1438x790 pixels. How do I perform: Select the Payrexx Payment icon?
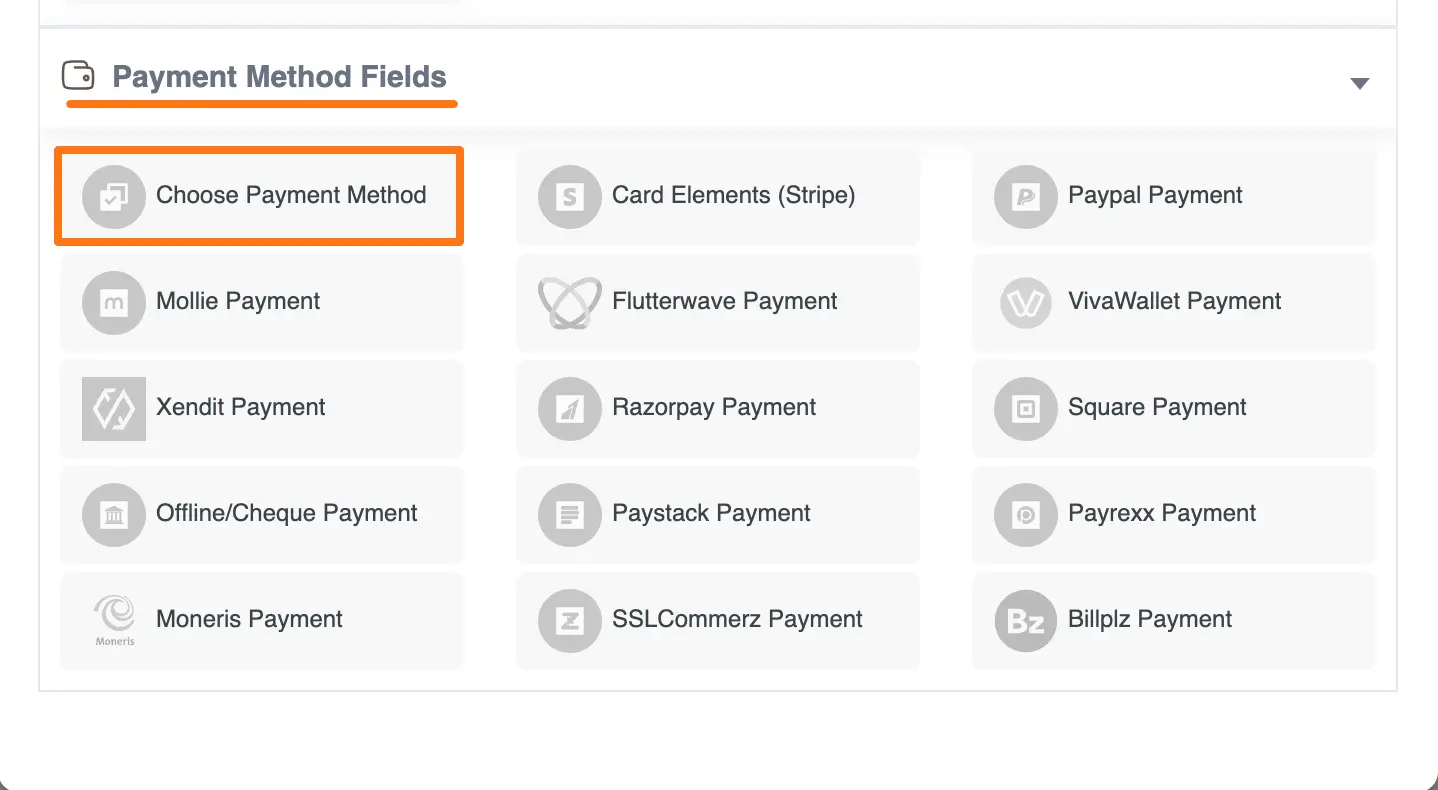[x=1025, y=514]
